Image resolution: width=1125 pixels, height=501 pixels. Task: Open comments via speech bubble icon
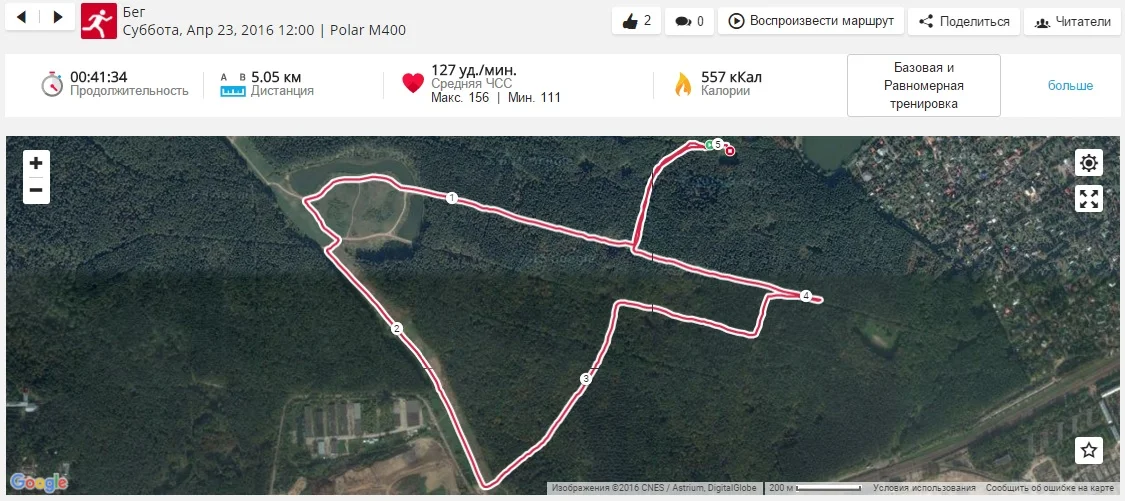click(689, 21)
